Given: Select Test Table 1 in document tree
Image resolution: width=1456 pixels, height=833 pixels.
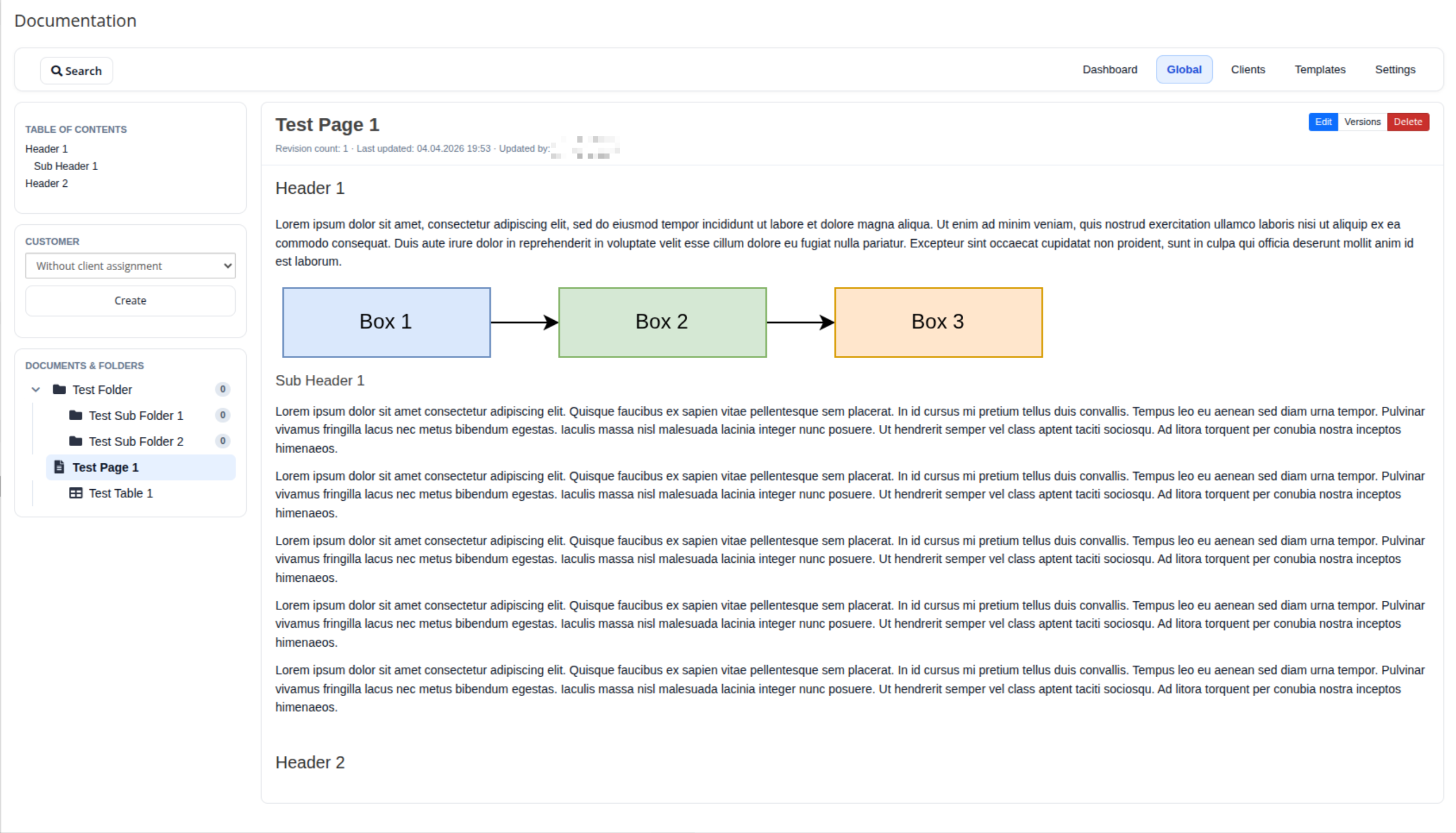Looking at the screenshot, I should pos(121,493).
